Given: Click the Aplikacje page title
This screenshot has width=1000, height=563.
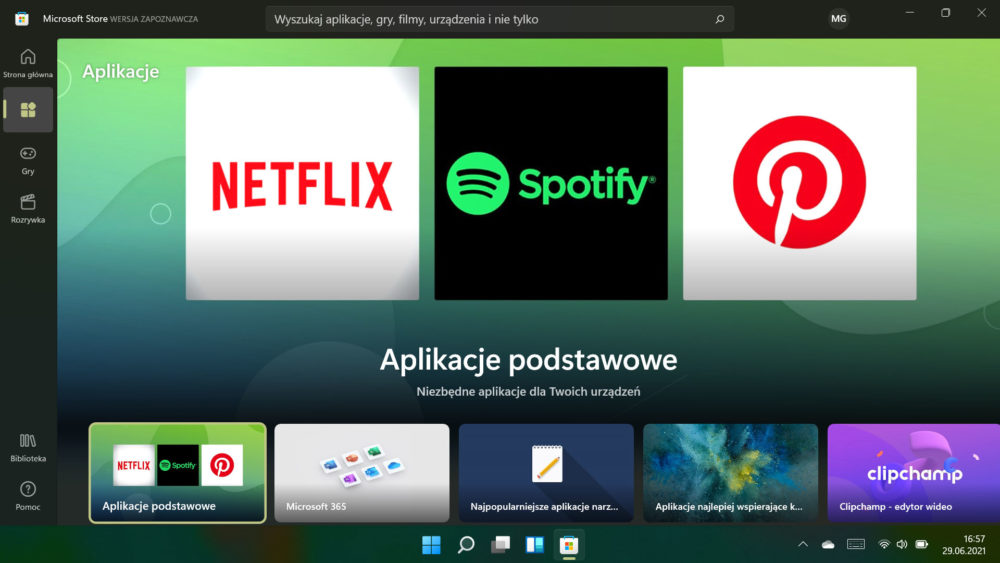Looking at the screenshot, I should pos(121,71).
